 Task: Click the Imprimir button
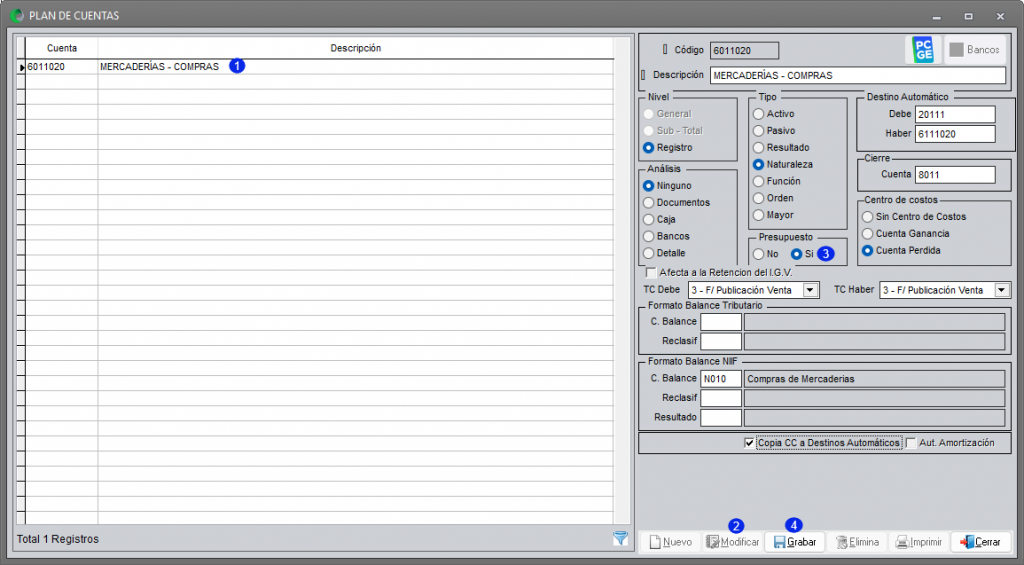(918, 542)
